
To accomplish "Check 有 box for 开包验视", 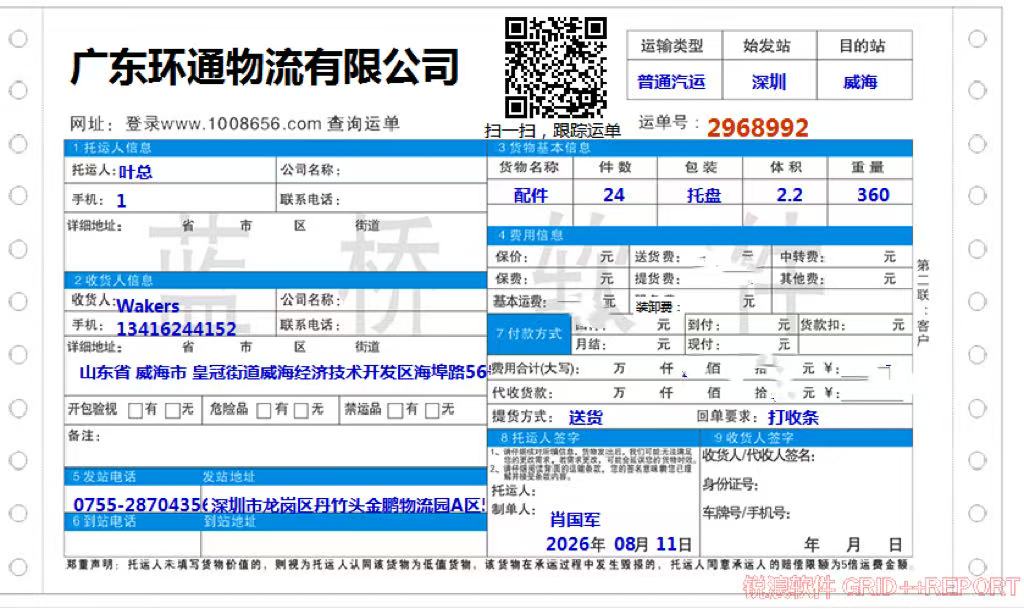I will pos(135,411).
